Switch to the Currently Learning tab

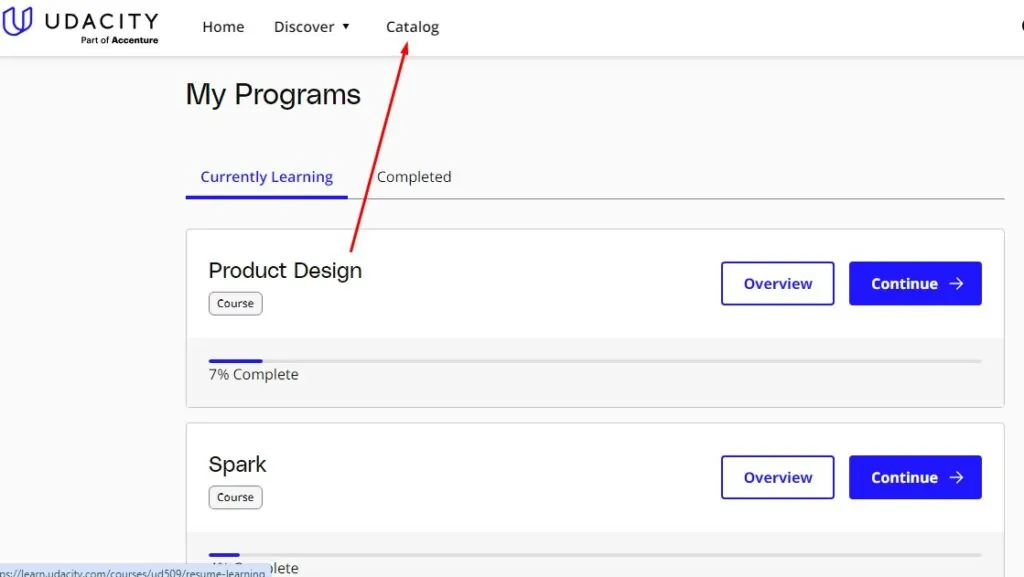pyautogui.click(x=266, y=177)
